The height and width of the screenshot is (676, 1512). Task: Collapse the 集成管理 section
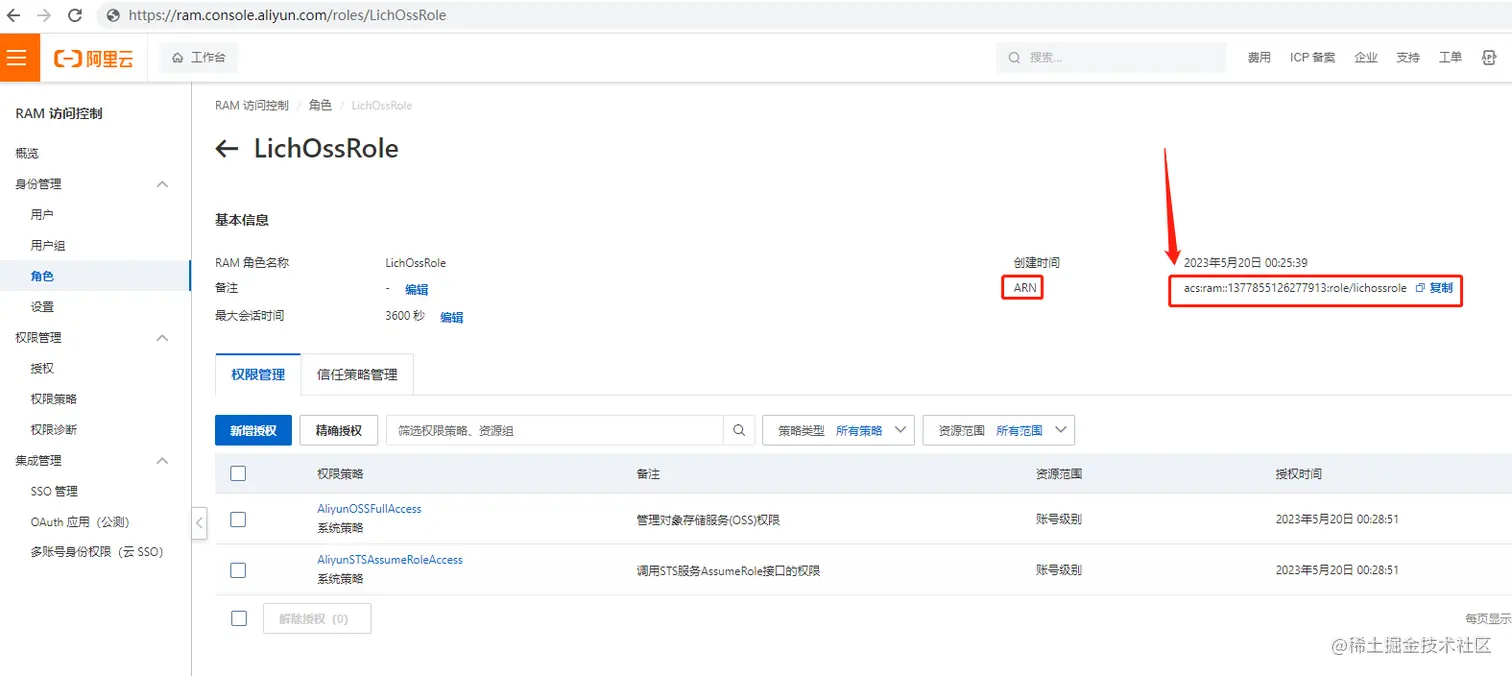tap(162, 461)
